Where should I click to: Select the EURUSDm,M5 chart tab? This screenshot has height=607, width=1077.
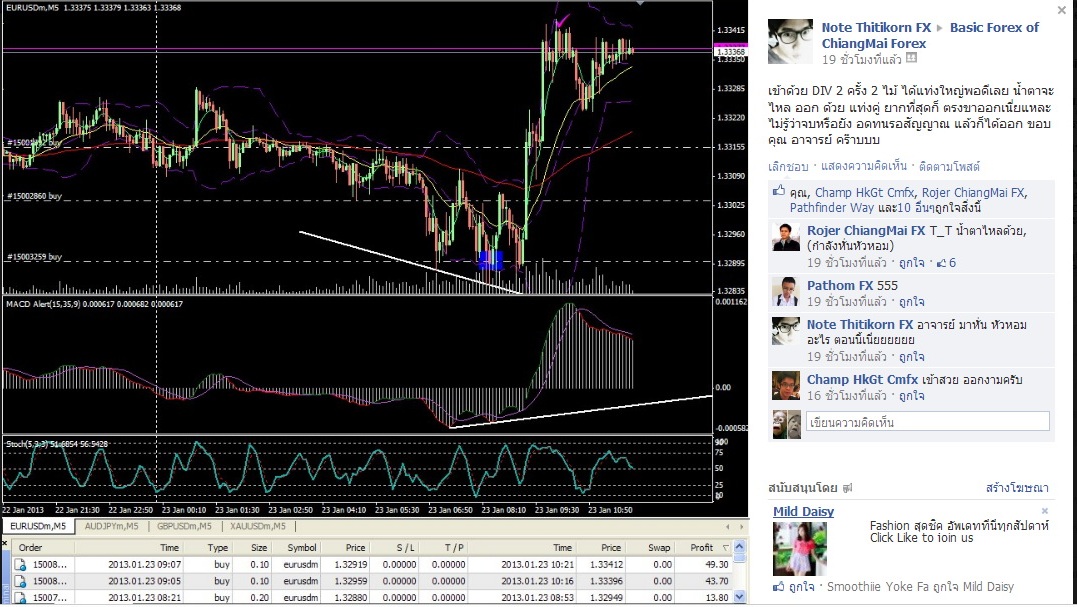[x=38, y=526]
